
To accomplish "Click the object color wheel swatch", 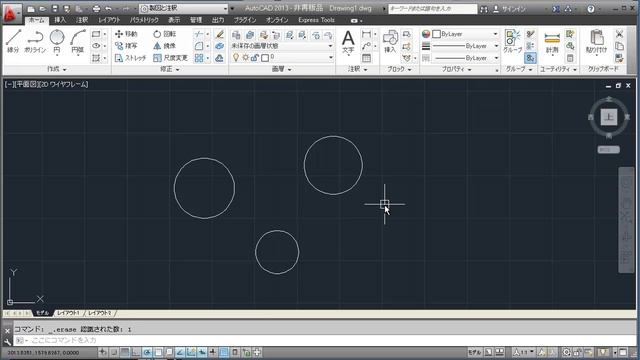I will (426, 34).
